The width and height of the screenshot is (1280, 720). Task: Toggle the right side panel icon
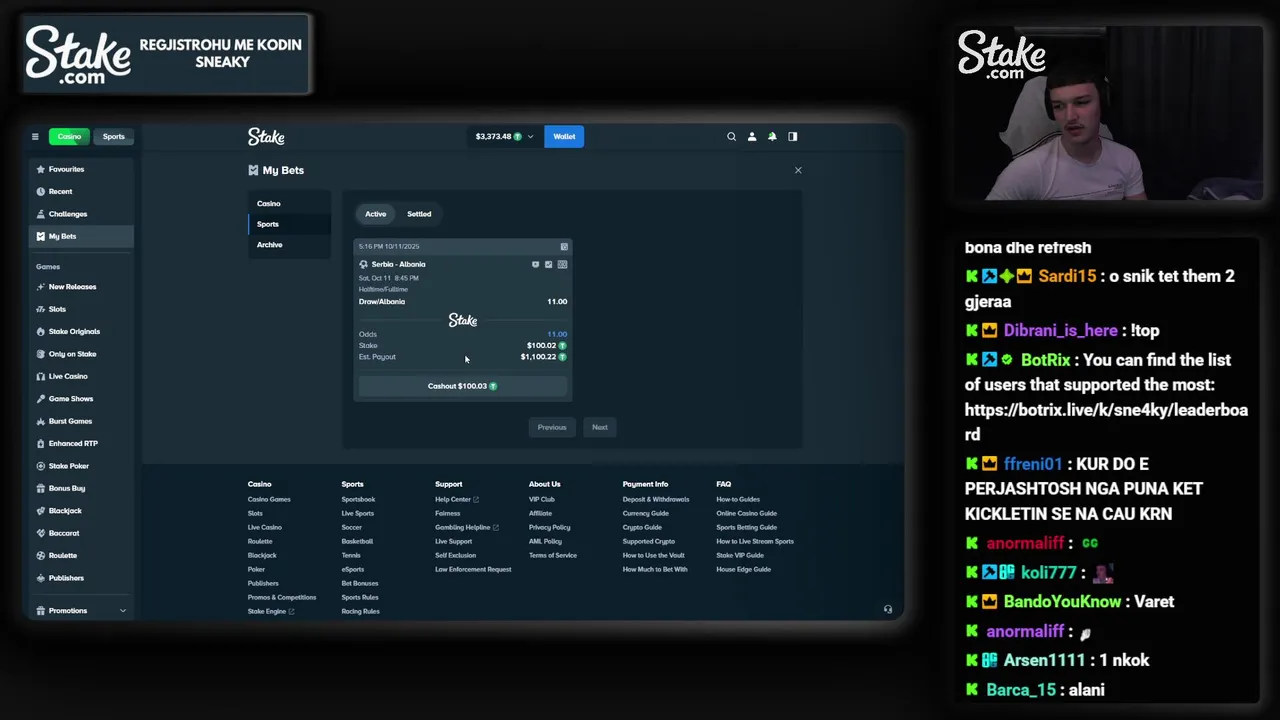[793, 136]
